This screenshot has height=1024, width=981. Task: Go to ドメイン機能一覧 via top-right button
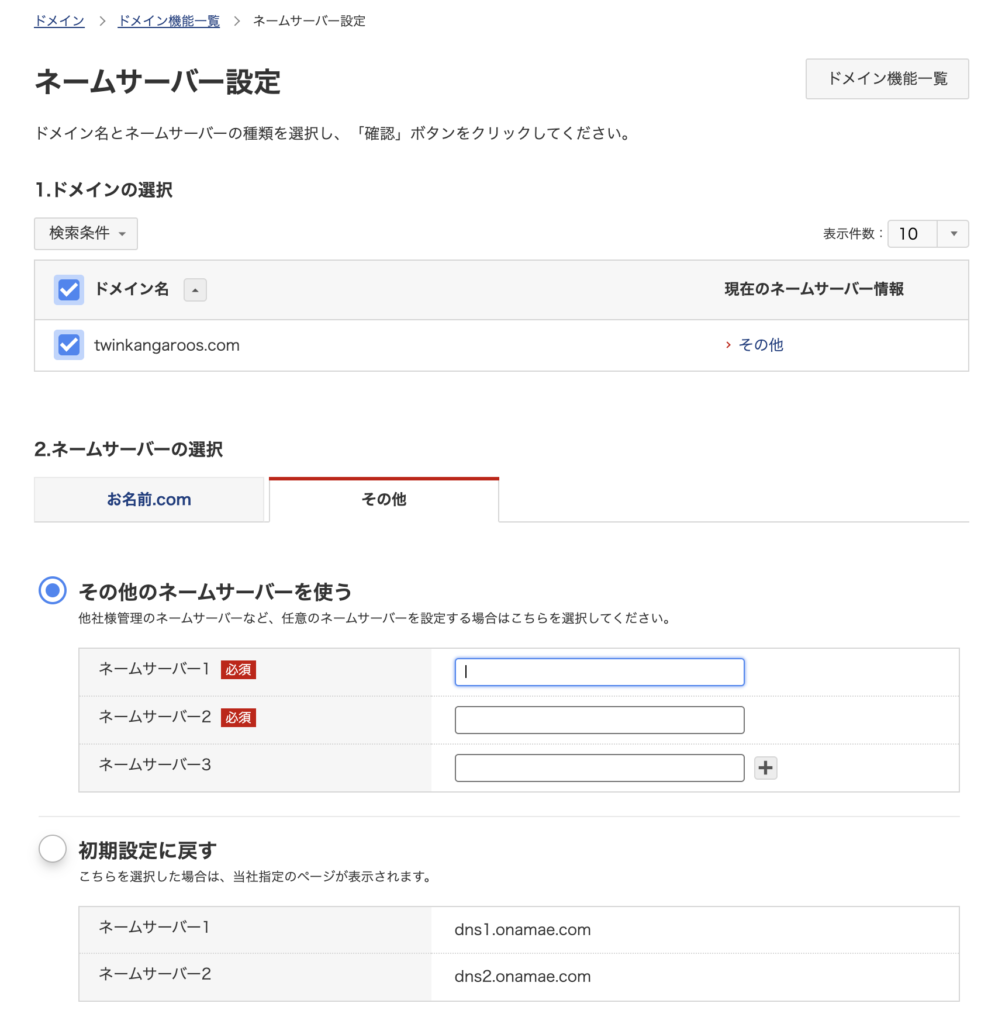[887, 79]
